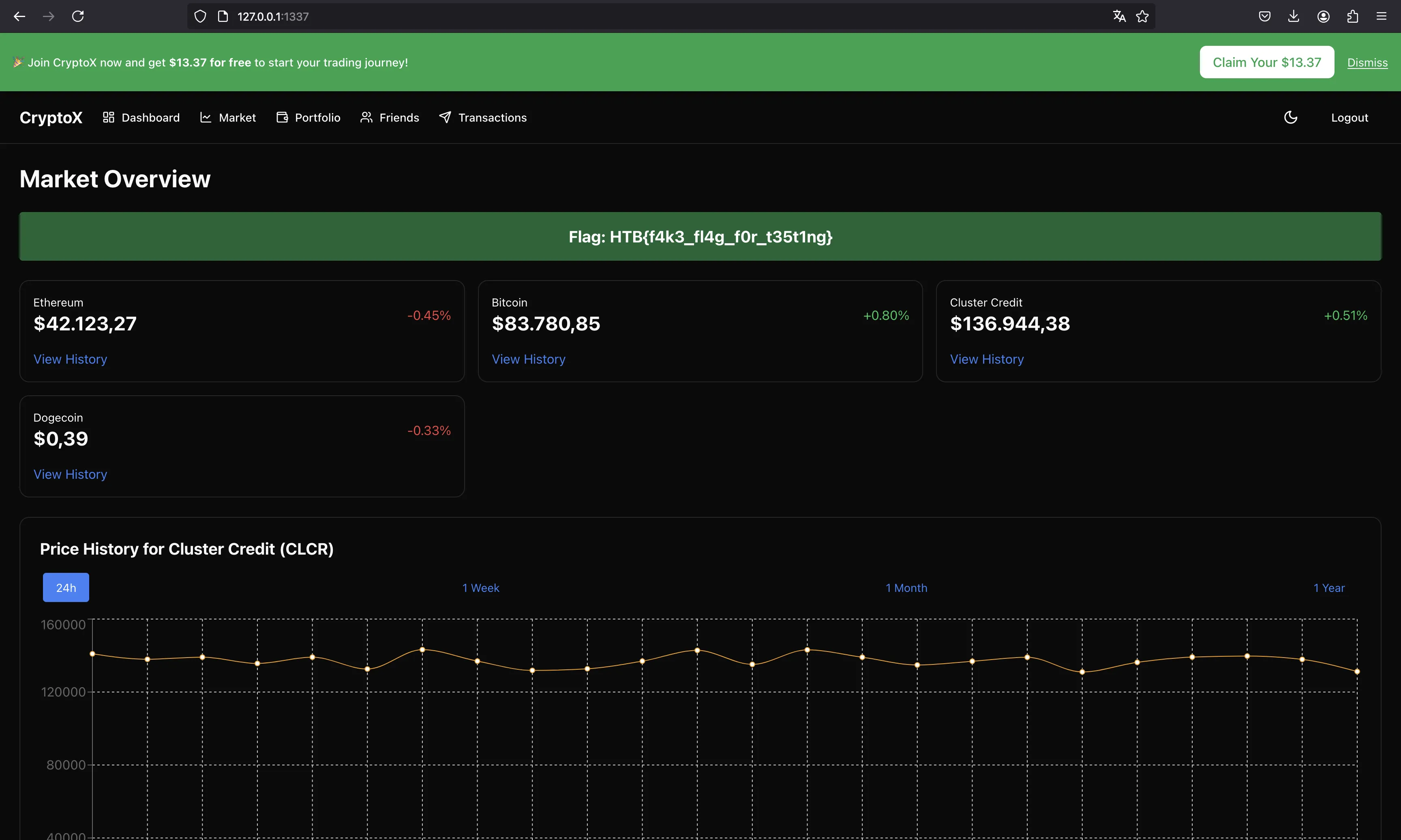Click Dogecoin price $0,39
1401x840 pixels.
pyautogui.click(x=60, y=438)
